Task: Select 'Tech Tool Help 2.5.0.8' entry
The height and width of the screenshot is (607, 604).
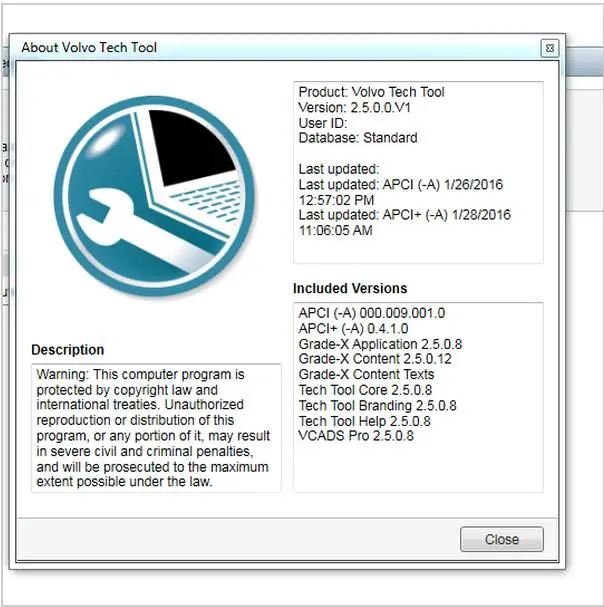Action: click(364, 421)
